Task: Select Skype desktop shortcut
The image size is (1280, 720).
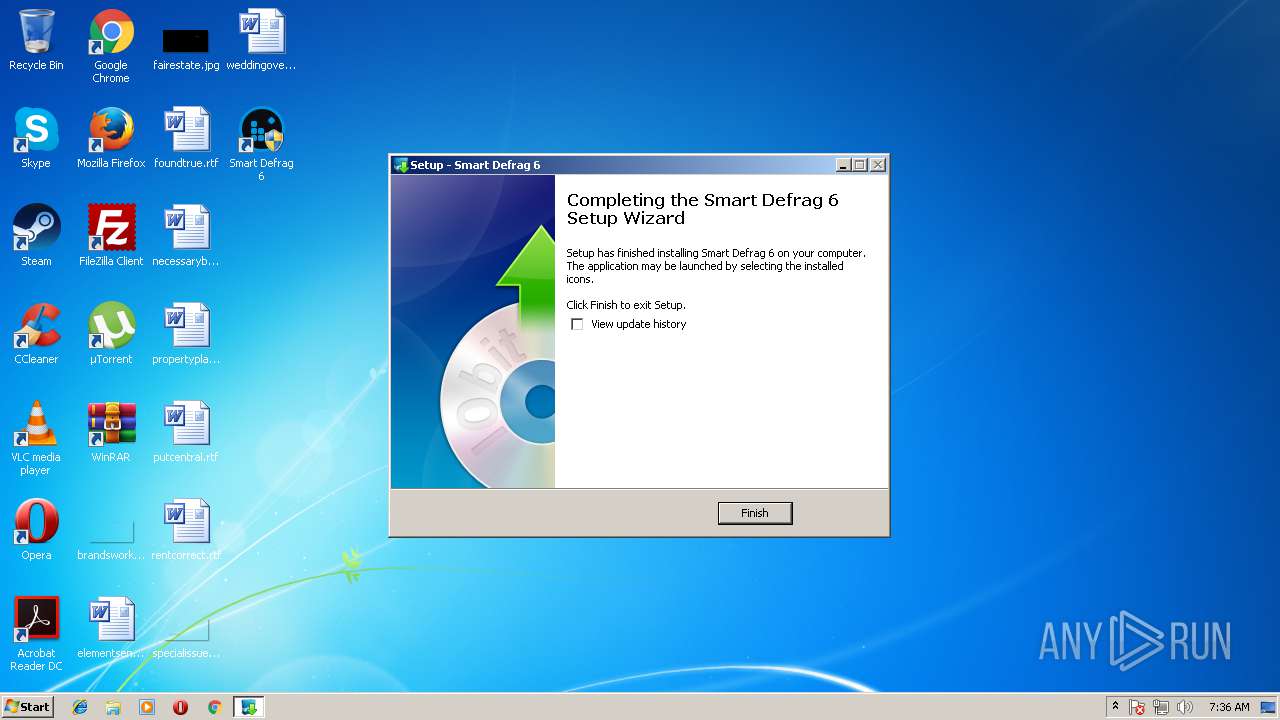Action: pyautogui.click(x=36, y=138)
